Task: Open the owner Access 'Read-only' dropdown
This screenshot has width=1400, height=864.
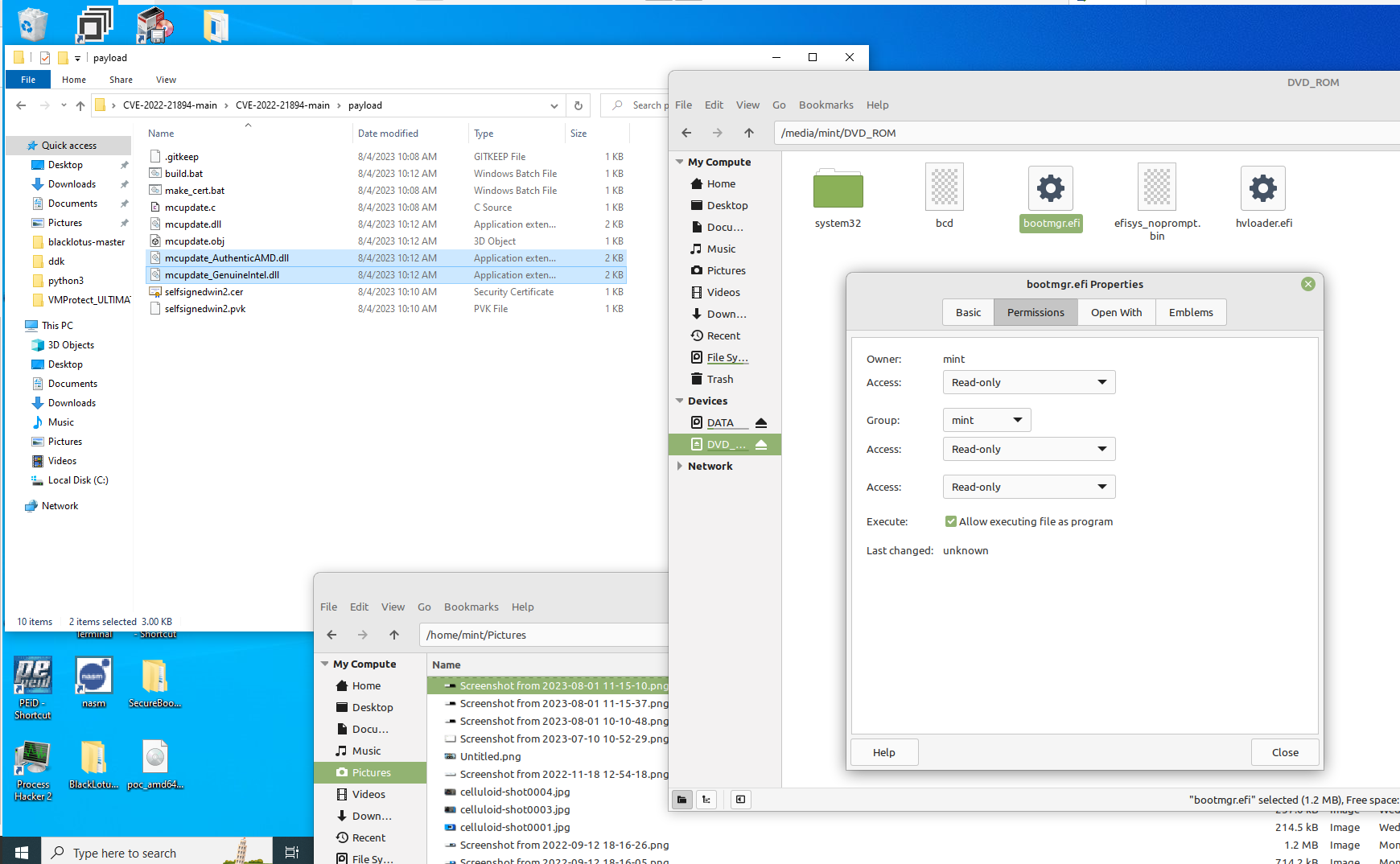Action: tap(1028, 382)
